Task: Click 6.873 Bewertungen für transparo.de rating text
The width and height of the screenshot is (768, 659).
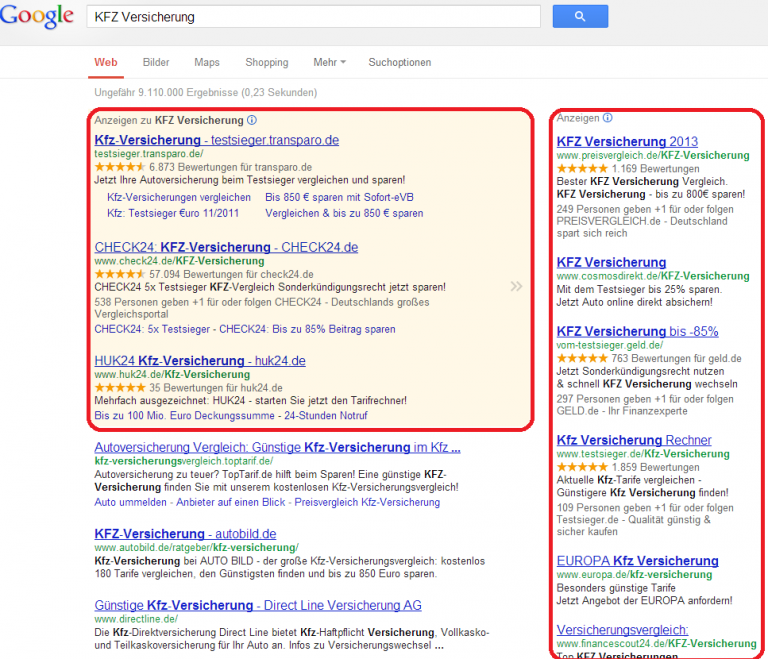Action: coord(230,167)
